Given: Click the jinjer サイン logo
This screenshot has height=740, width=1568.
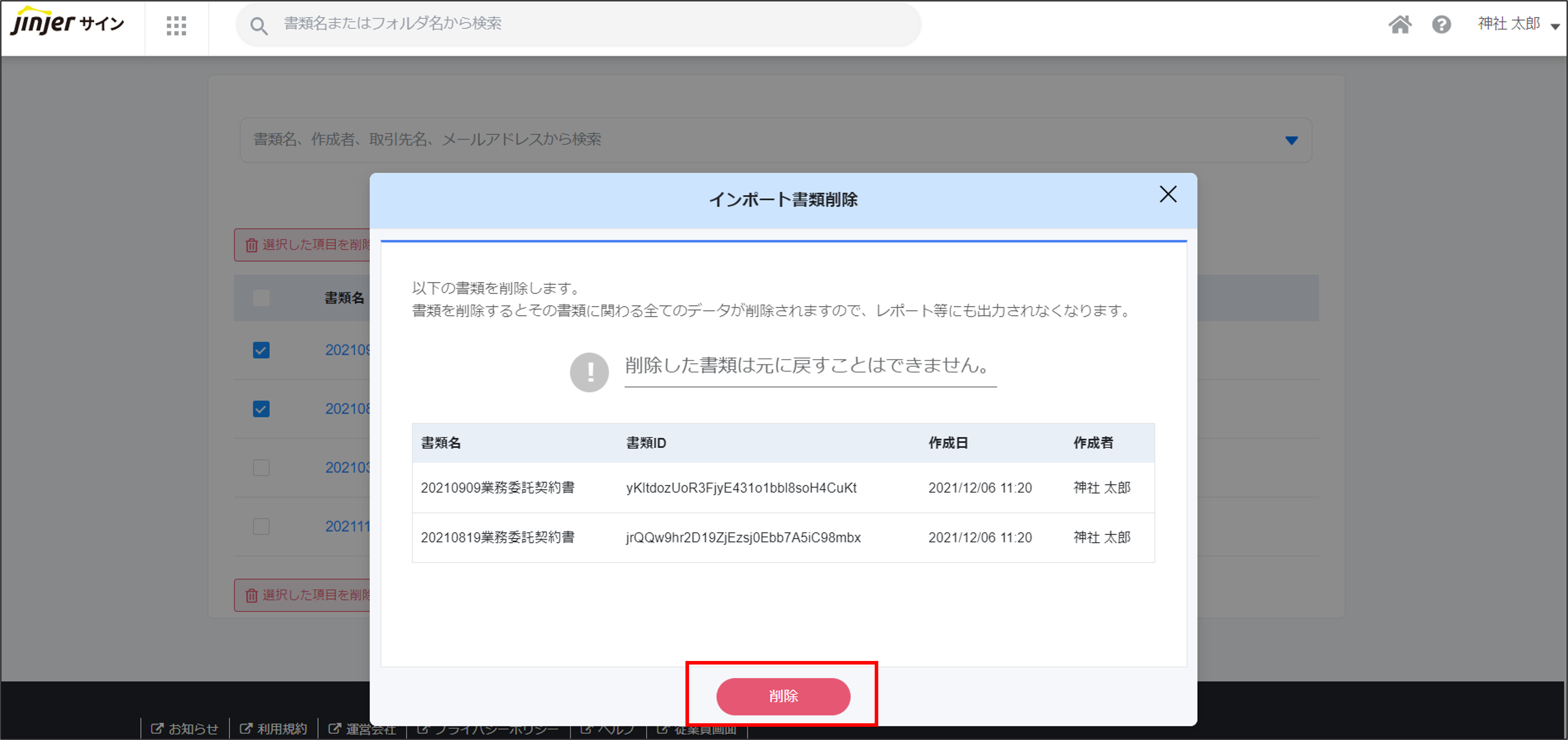Looking at the screenshot, I should pyautogui.click(x=67, y=23).
